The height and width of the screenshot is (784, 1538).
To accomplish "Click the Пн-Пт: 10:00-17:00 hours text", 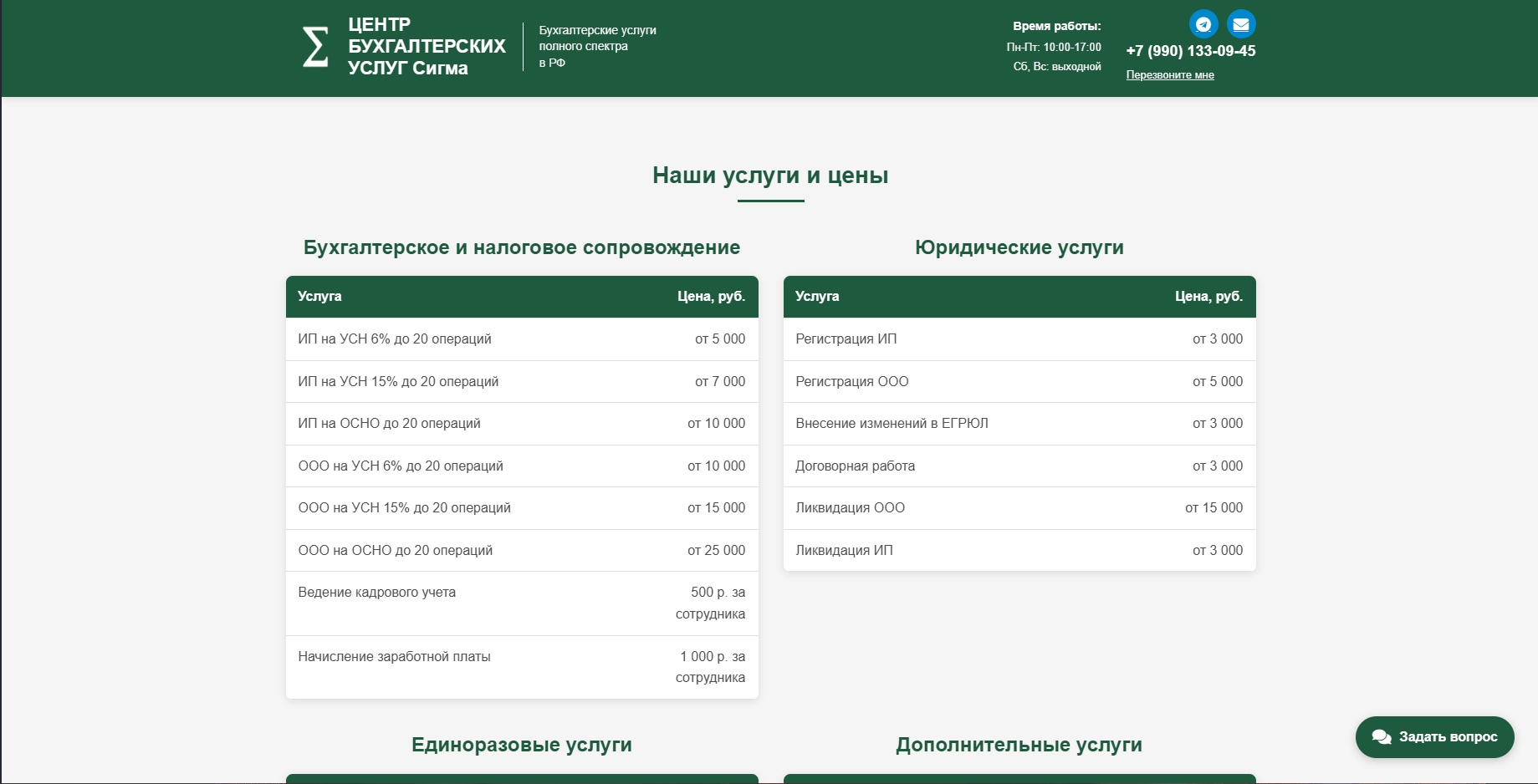I will click(1054, 48).
